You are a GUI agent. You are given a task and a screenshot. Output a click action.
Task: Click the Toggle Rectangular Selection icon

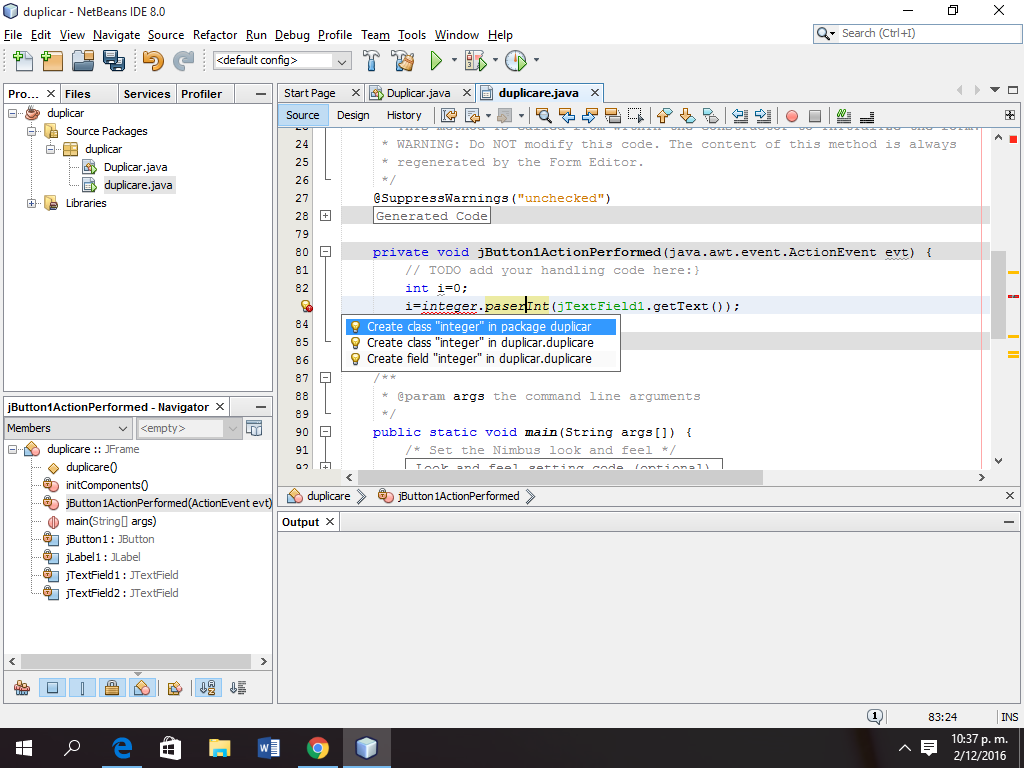pyautogui.click(x=635, y=116)
